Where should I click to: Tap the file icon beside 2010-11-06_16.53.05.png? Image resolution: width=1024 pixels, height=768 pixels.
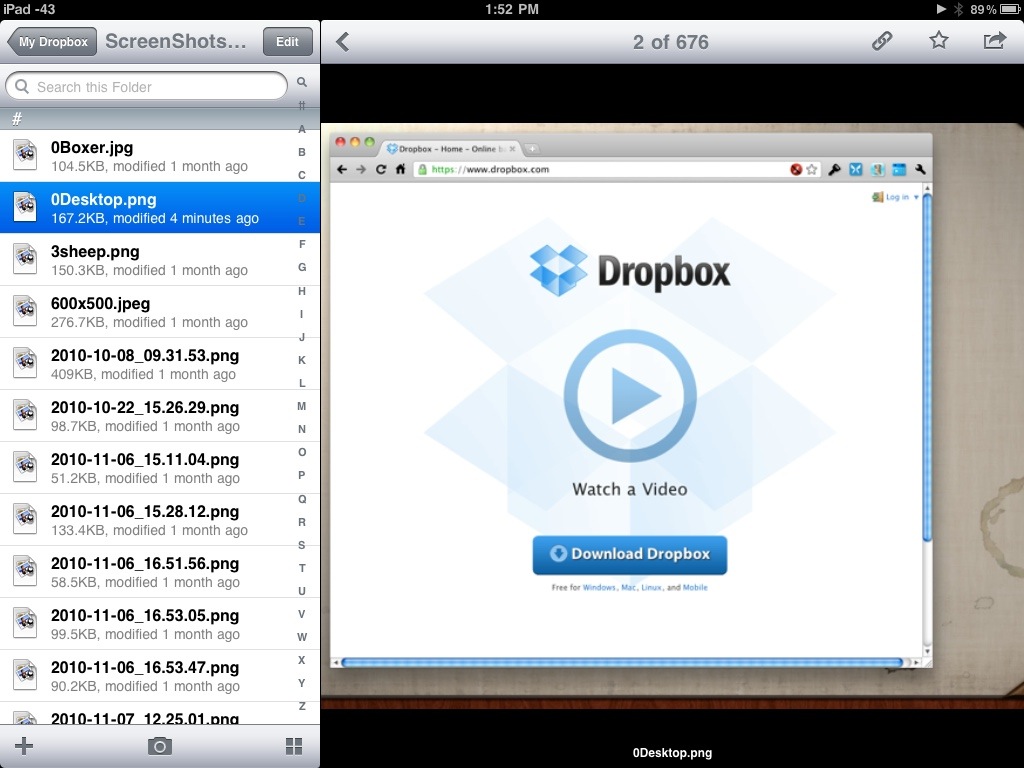(x=25, y=623)
